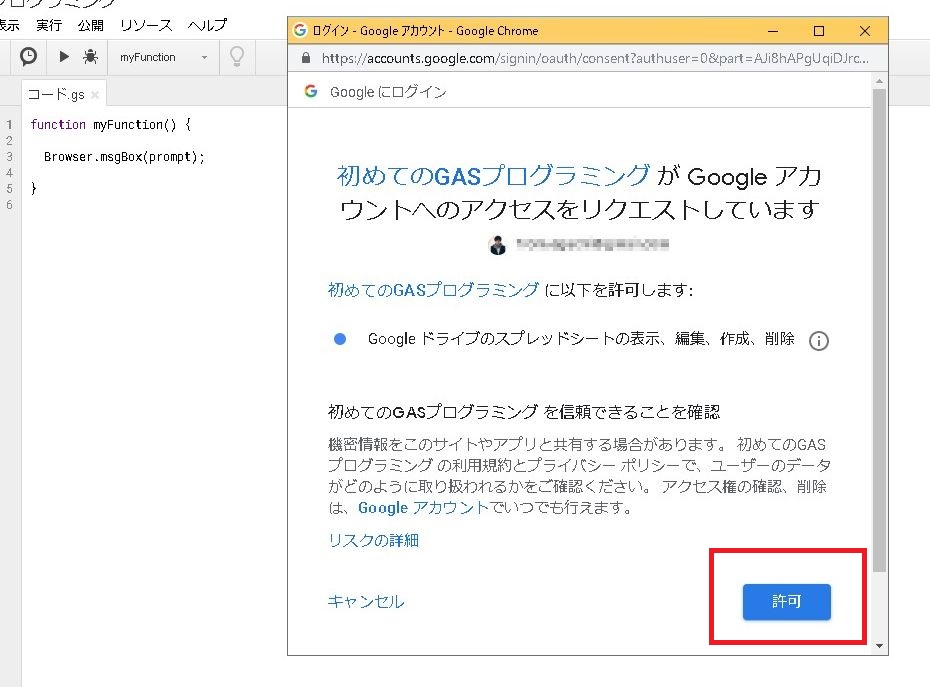
Task: Click the popup's vertical scrollbar down arrow
Action: 879,646
